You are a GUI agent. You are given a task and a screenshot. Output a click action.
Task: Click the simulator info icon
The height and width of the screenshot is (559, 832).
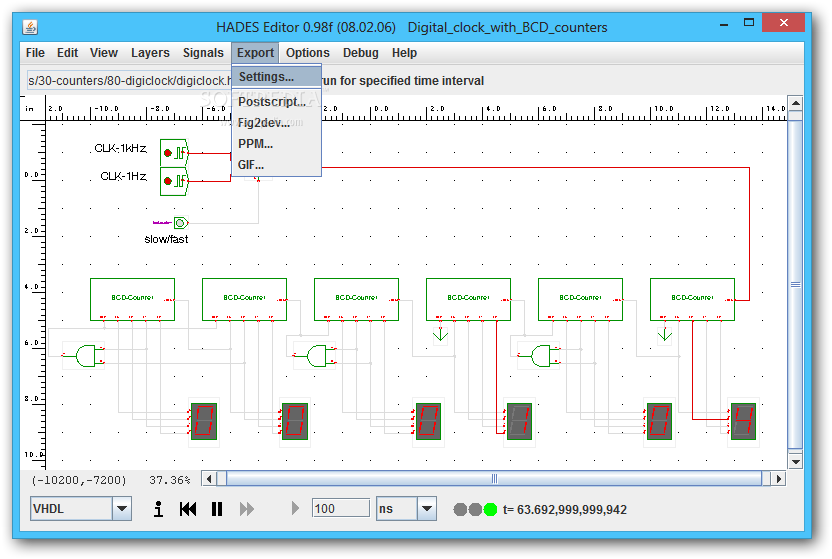[158, 509]
